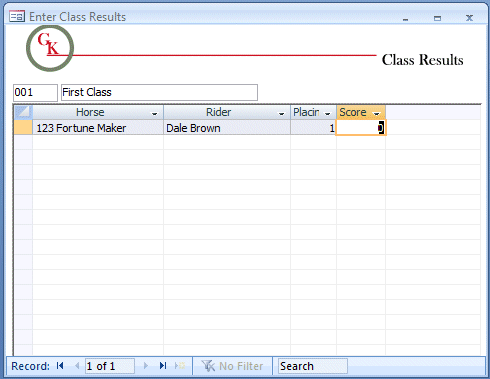Select all rows using datasheet corner box
This screenshot has height=379, width=490.
click(23, 112)
